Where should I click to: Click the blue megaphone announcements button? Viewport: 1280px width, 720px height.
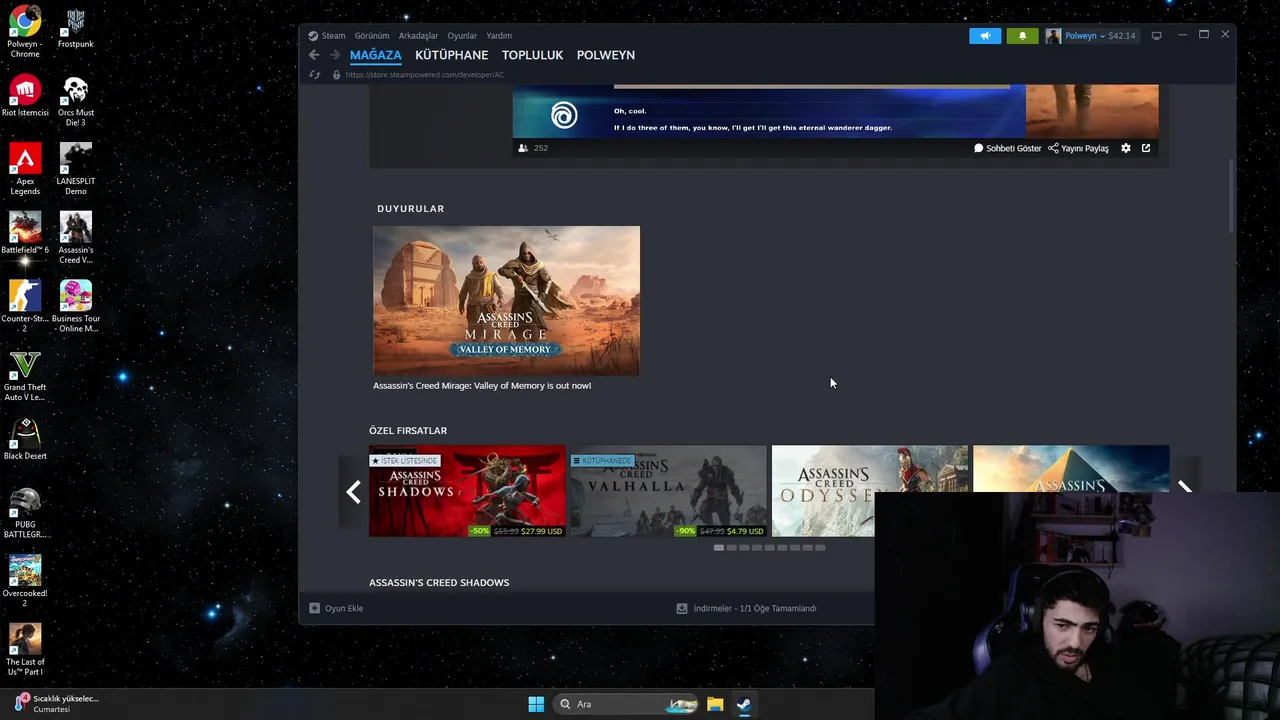pyautogui.click(x=985, y=36)
